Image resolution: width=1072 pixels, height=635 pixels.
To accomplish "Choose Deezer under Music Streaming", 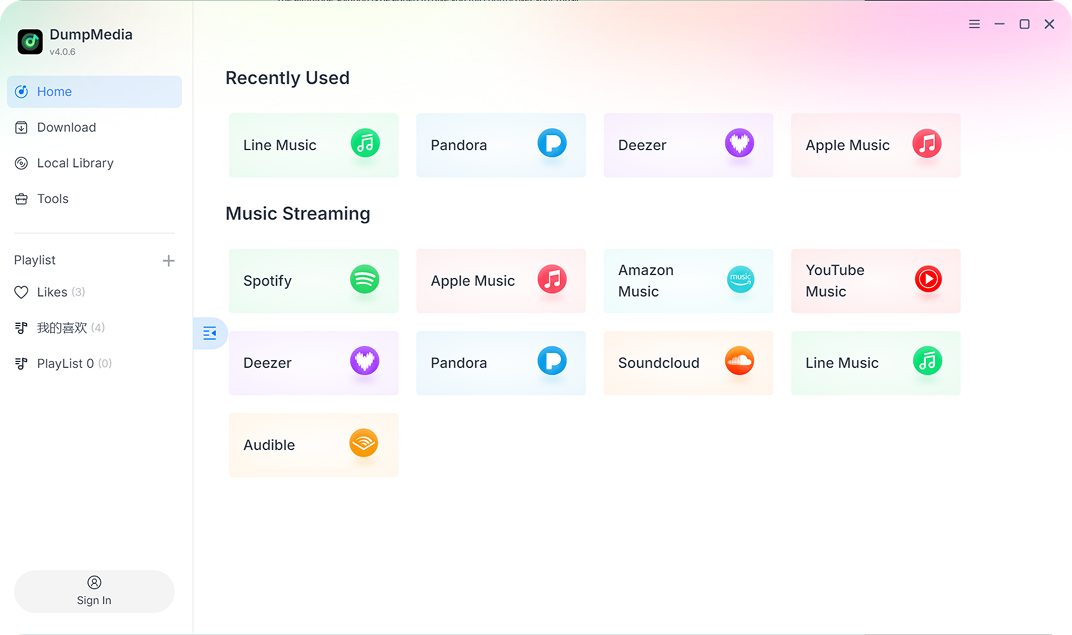I will (x=313, y=363).
